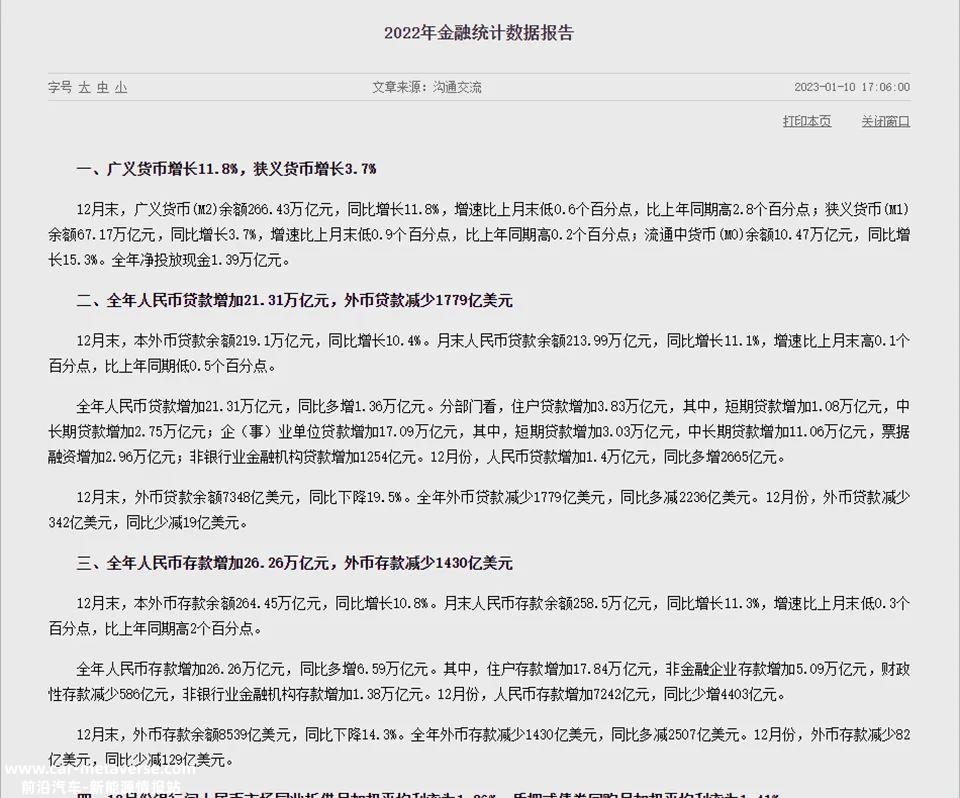Click text 外币存款余额8539亿美元
Viewport: 960px width, 798px height.
pyautogui.click(x=212, y=734)
